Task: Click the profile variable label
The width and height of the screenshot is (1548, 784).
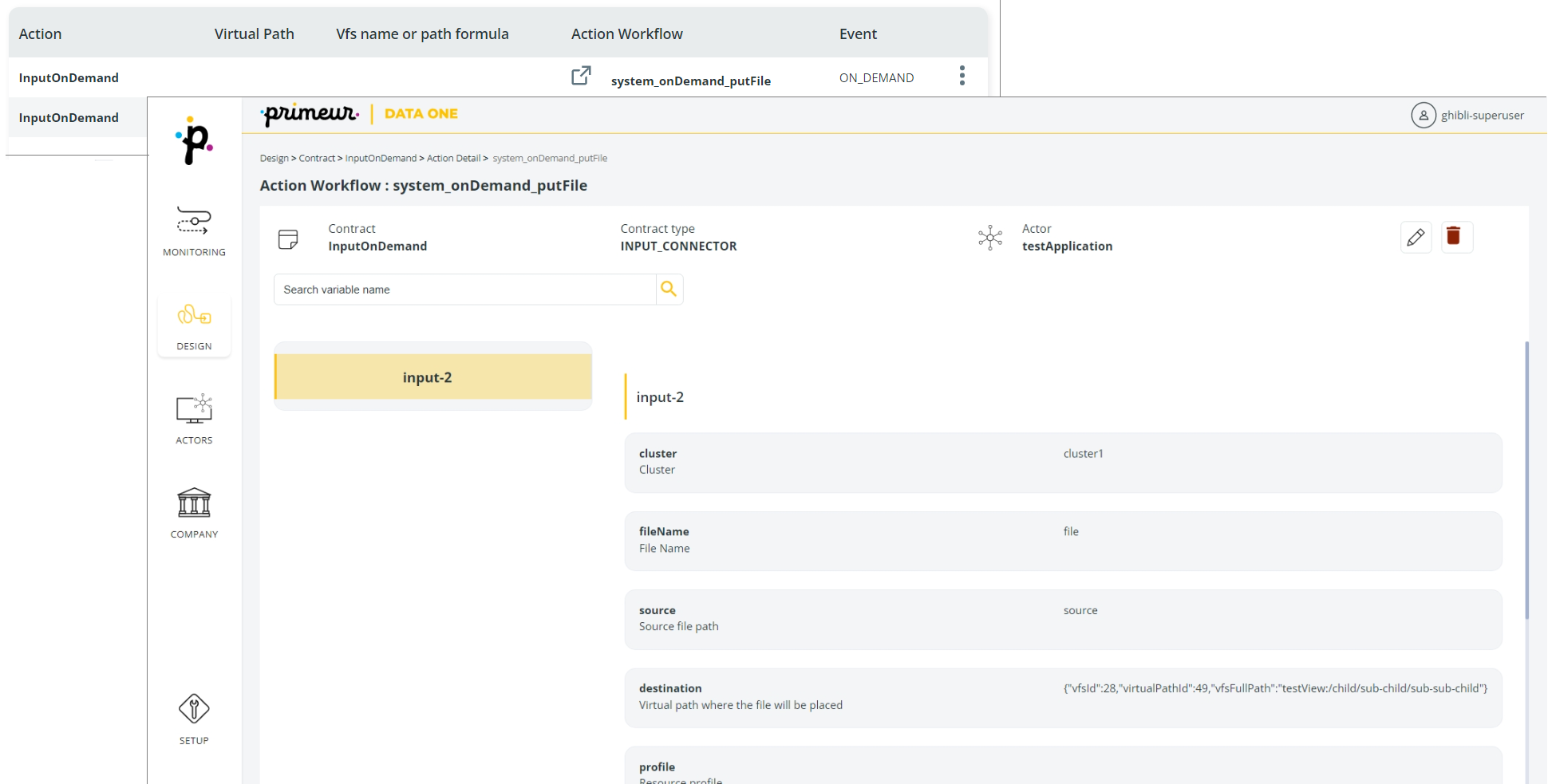Action: tap(657, 766)
